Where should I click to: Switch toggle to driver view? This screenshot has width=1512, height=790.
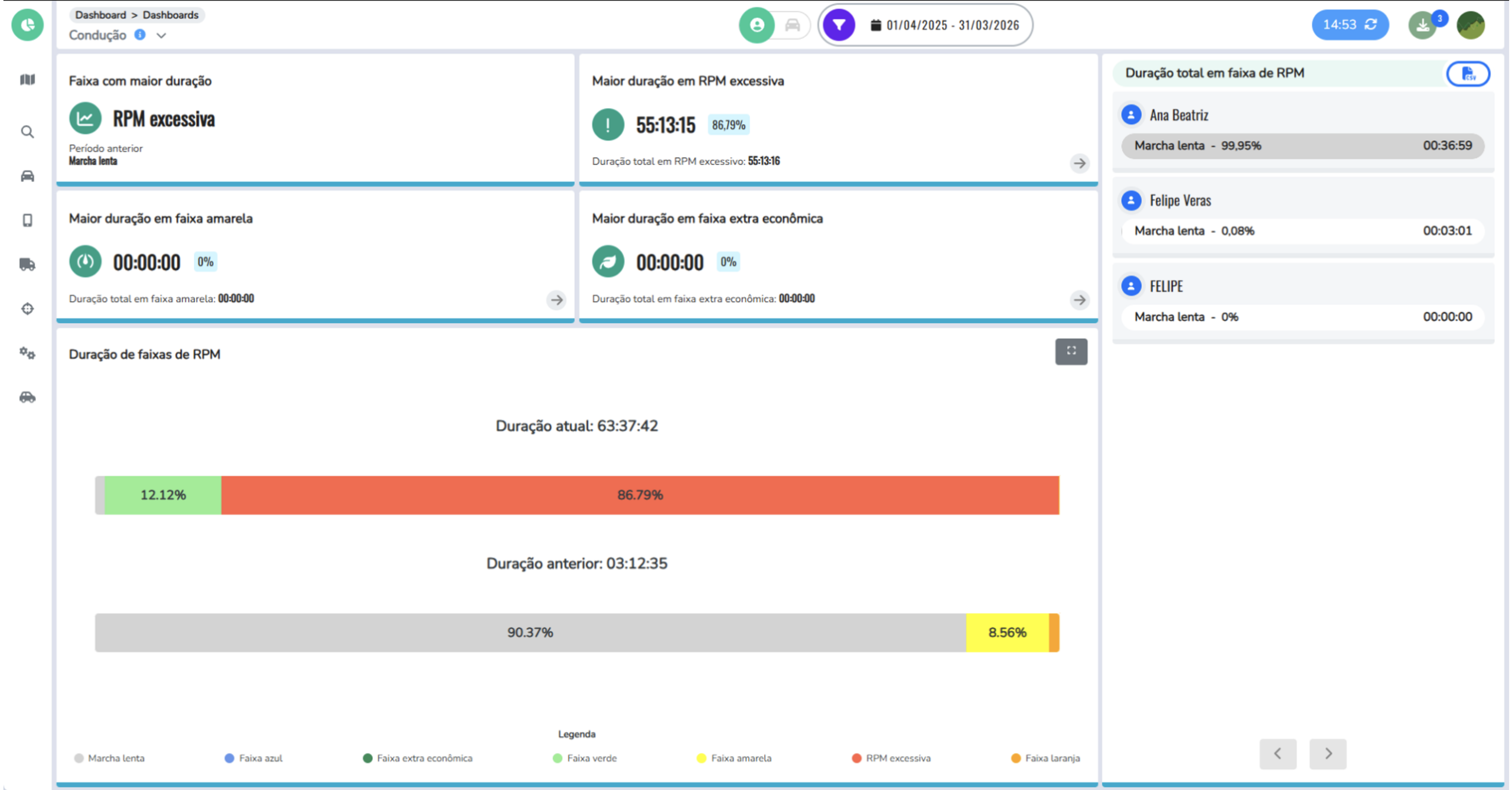pyautogui.click(x=757, y=25)
